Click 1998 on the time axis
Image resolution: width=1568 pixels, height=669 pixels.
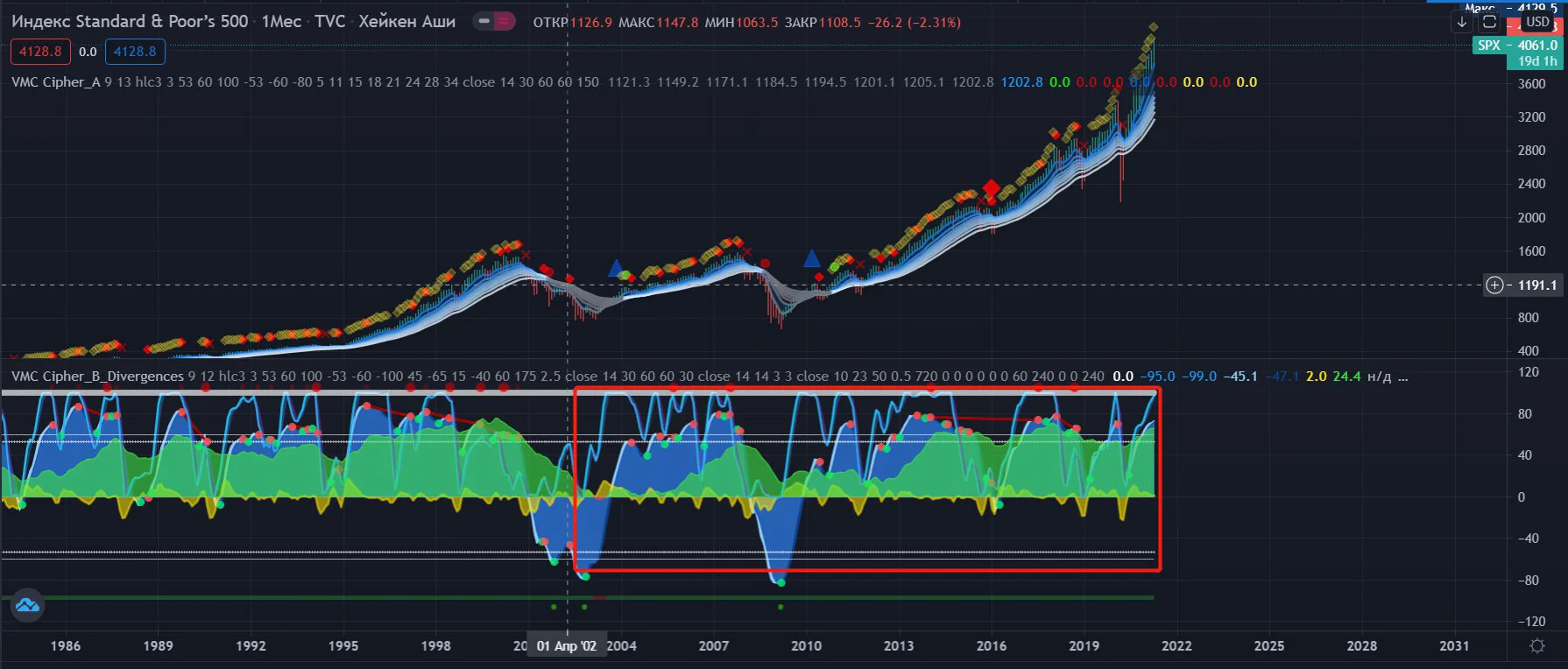[435, 646]
